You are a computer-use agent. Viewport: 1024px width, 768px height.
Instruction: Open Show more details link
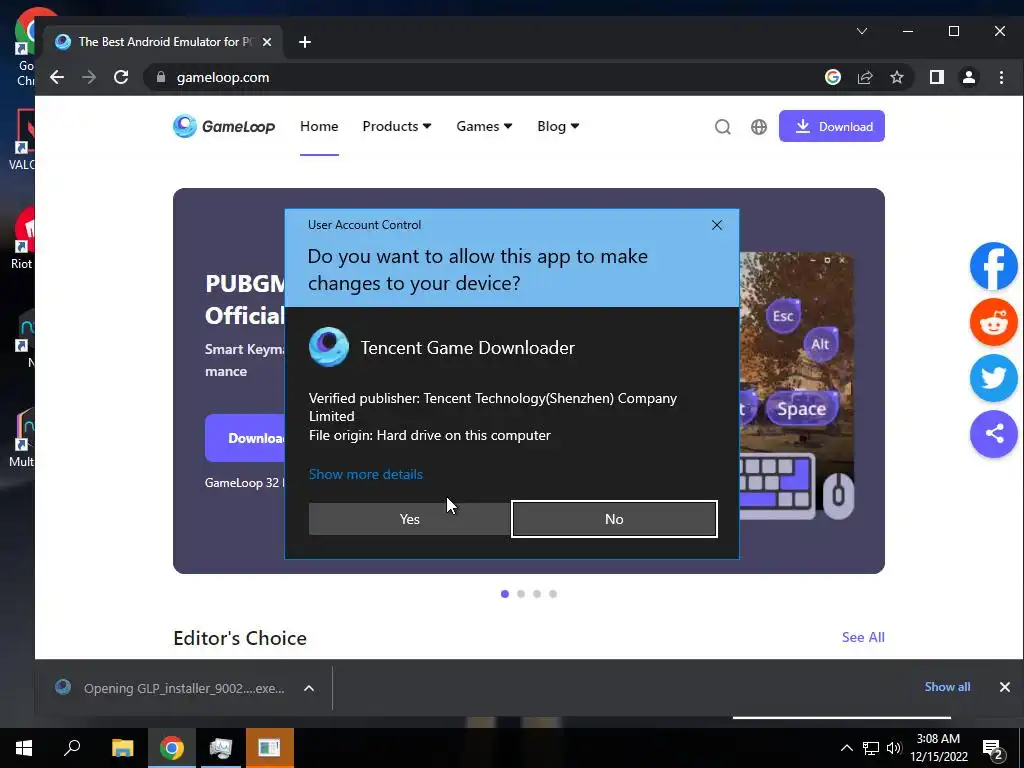366,474
